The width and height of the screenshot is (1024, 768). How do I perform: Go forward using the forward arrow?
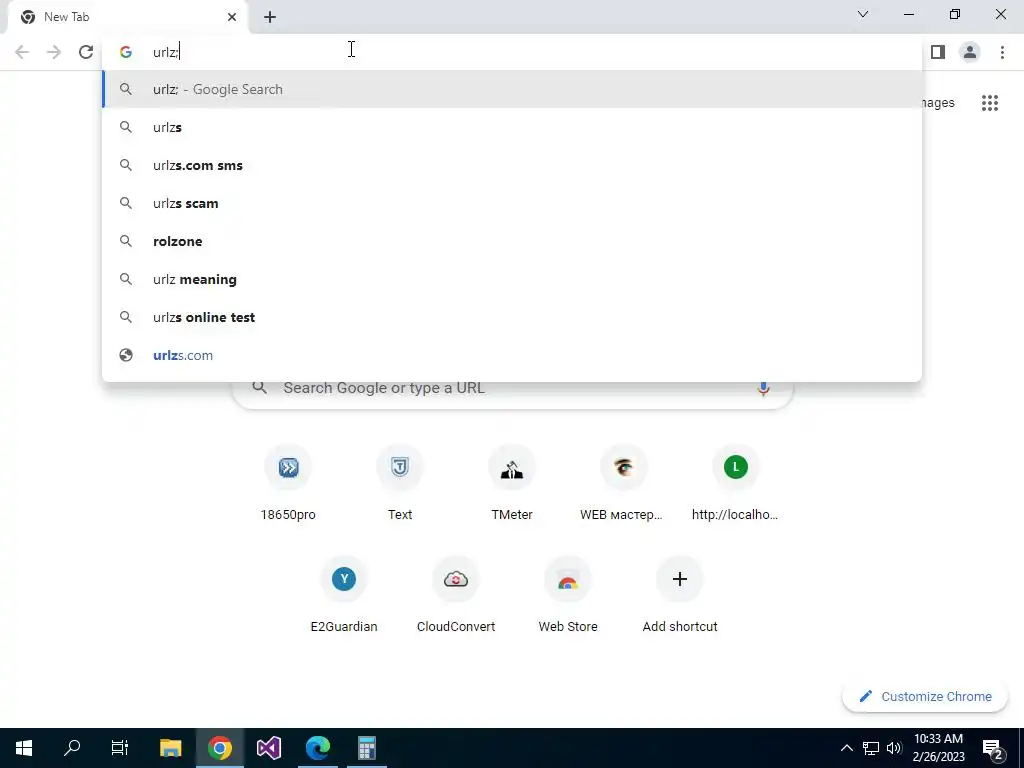(54, 52)
